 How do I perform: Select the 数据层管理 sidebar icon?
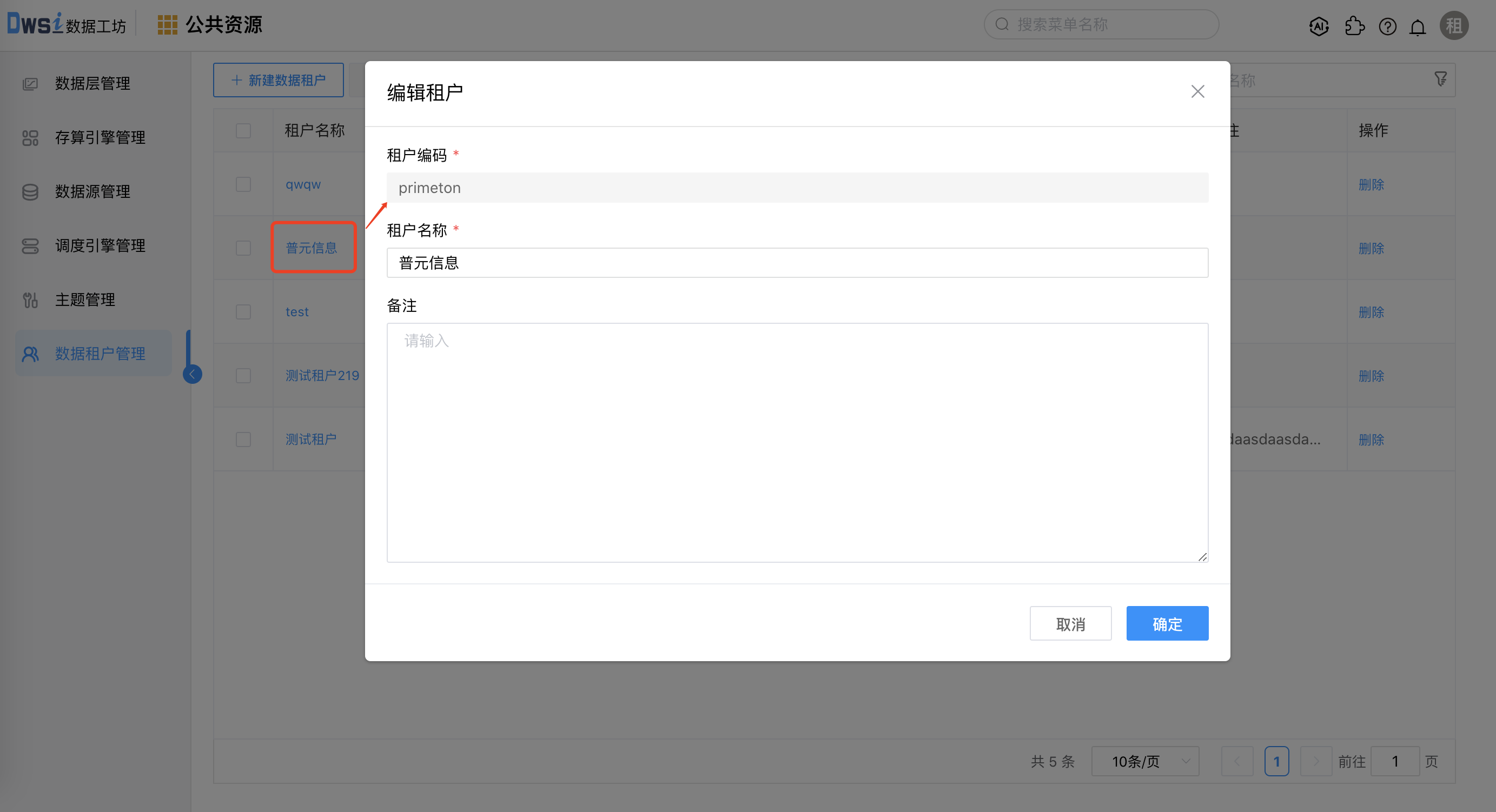[30, 83]
